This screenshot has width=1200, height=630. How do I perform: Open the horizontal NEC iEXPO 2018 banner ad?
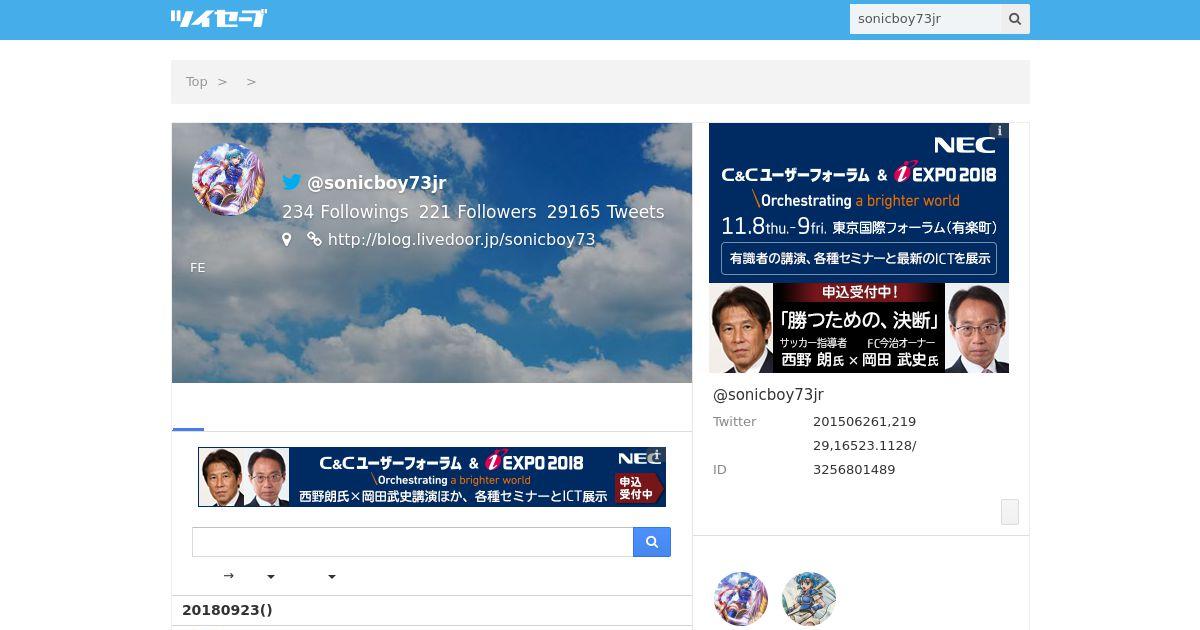tap(432, 477)
